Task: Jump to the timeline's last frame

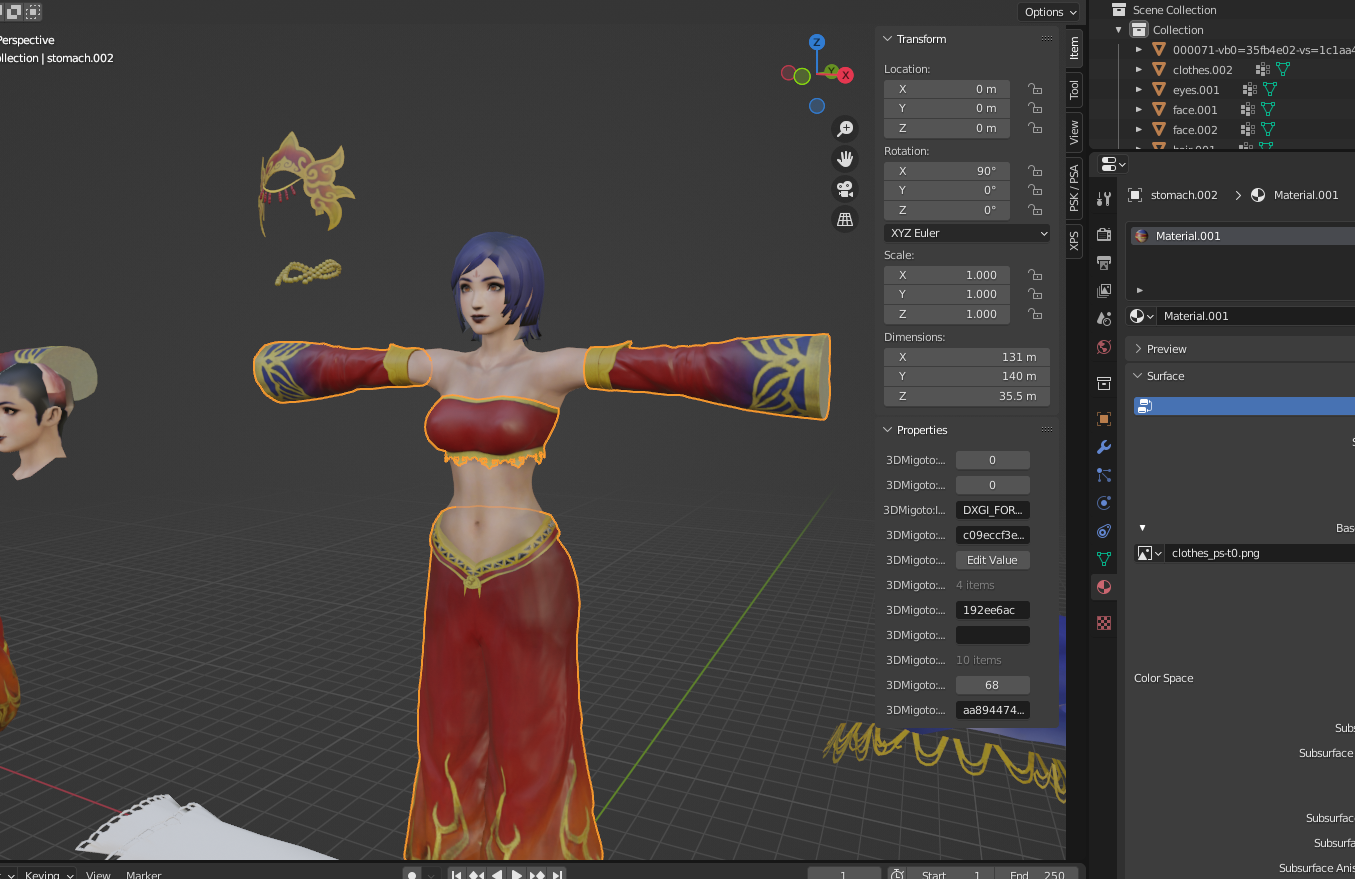Action: pyautogui.click(x=557, y=874)
